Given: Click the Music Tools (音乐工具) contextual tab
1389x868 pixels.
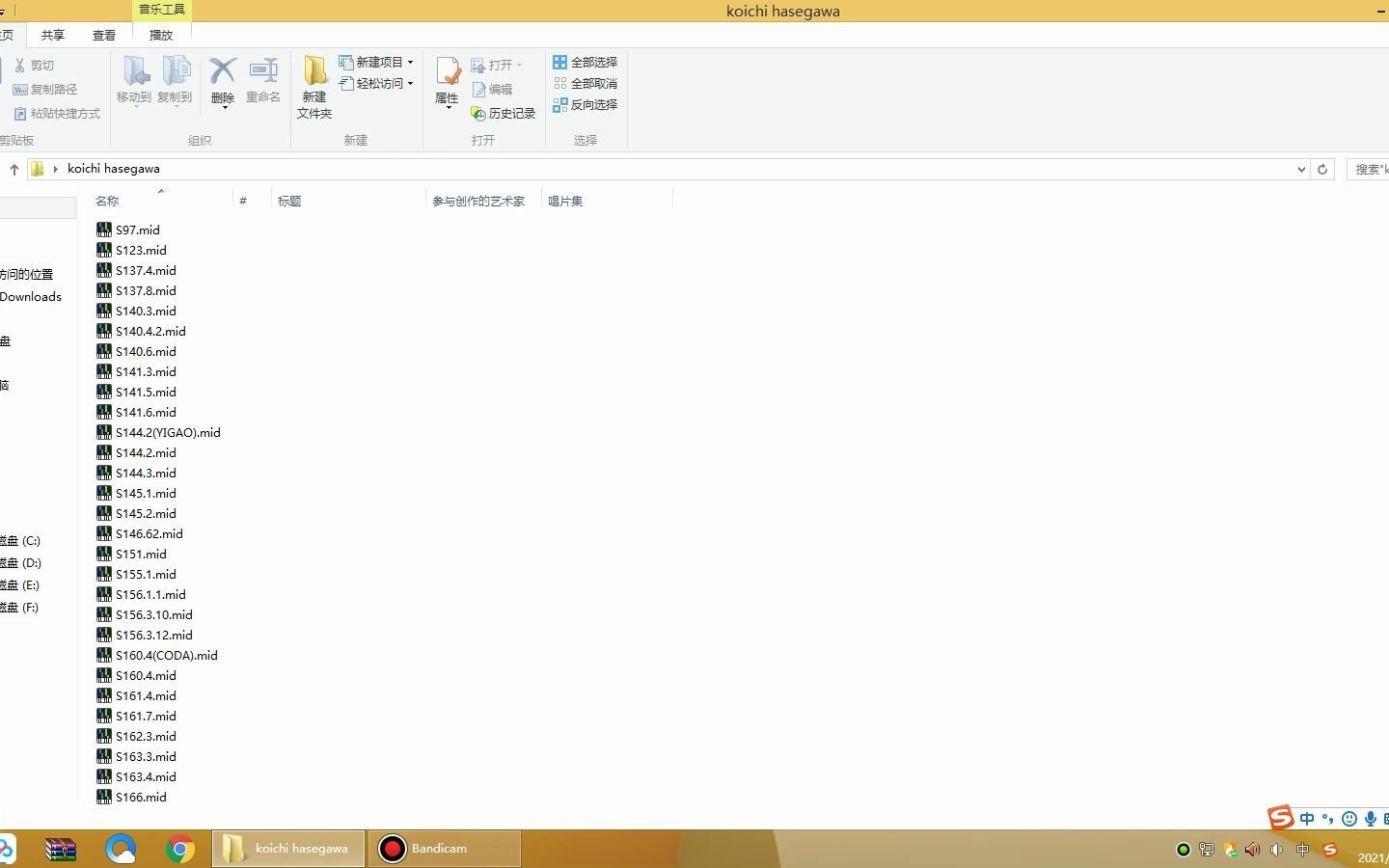Looking at the screenshot, I should point(162,10).
